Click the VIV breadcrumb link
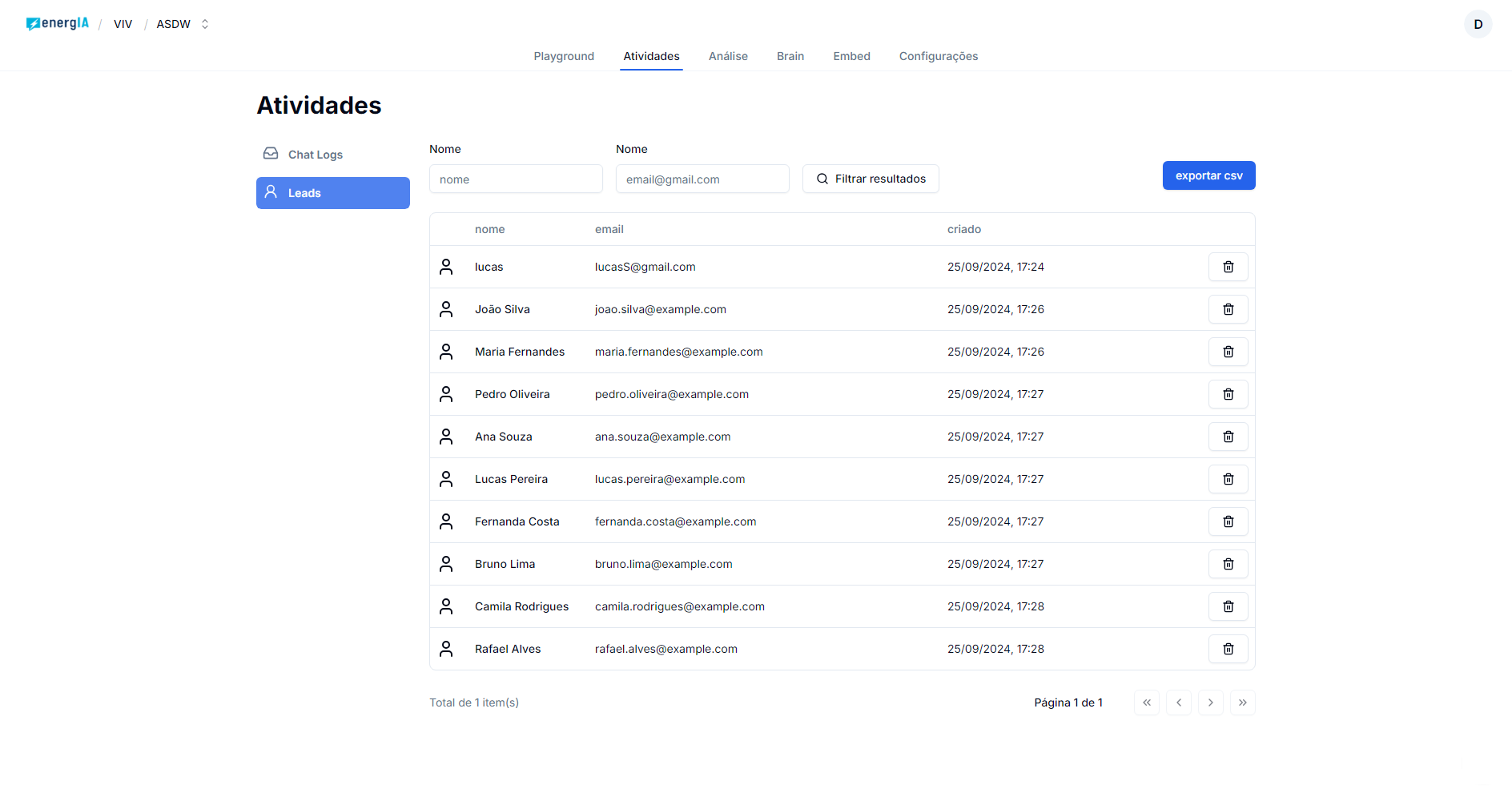 tap(123, 24)
